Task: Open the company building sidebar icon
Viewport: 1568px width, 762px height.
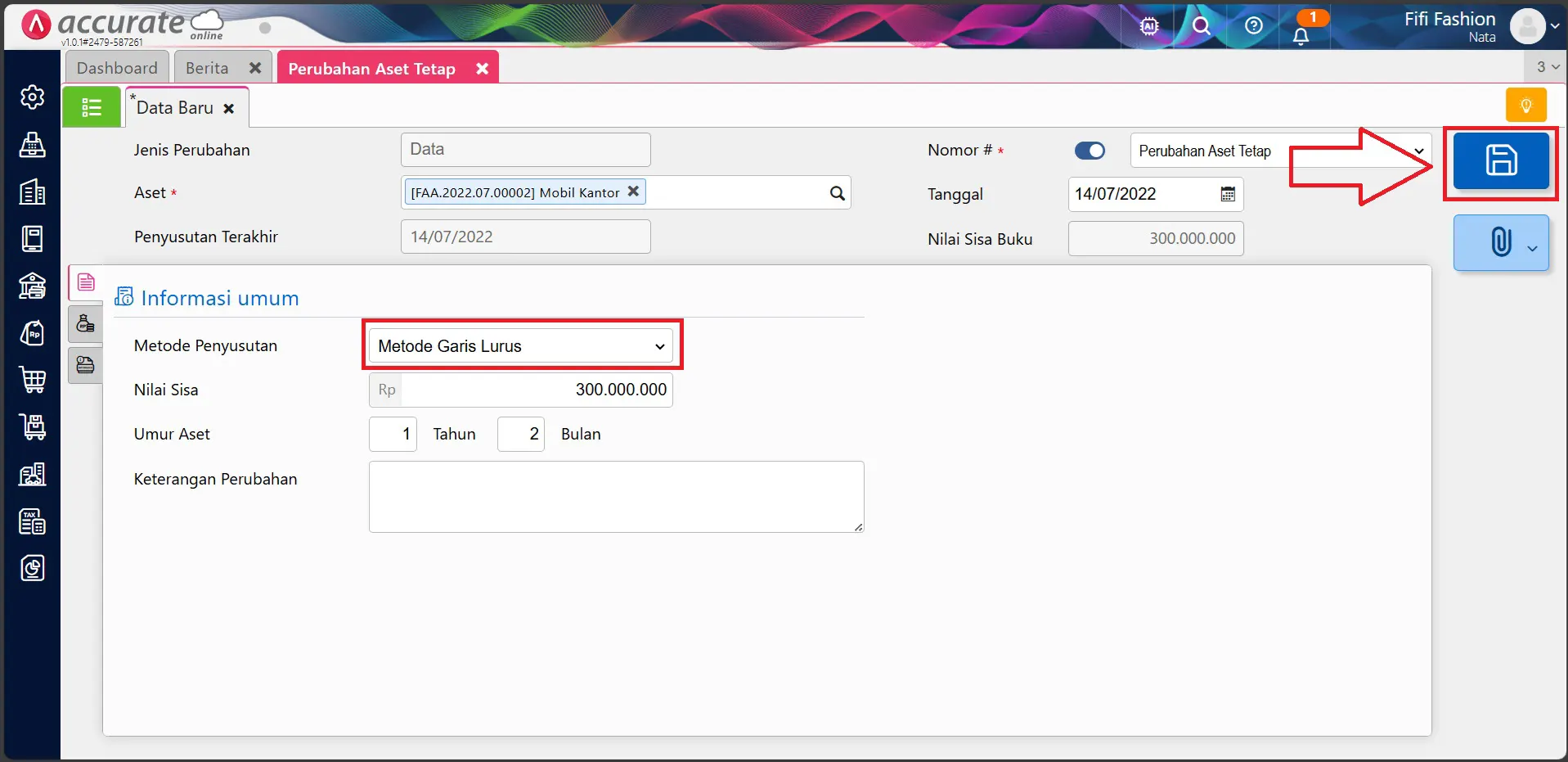Action: (x=32, y=192)
